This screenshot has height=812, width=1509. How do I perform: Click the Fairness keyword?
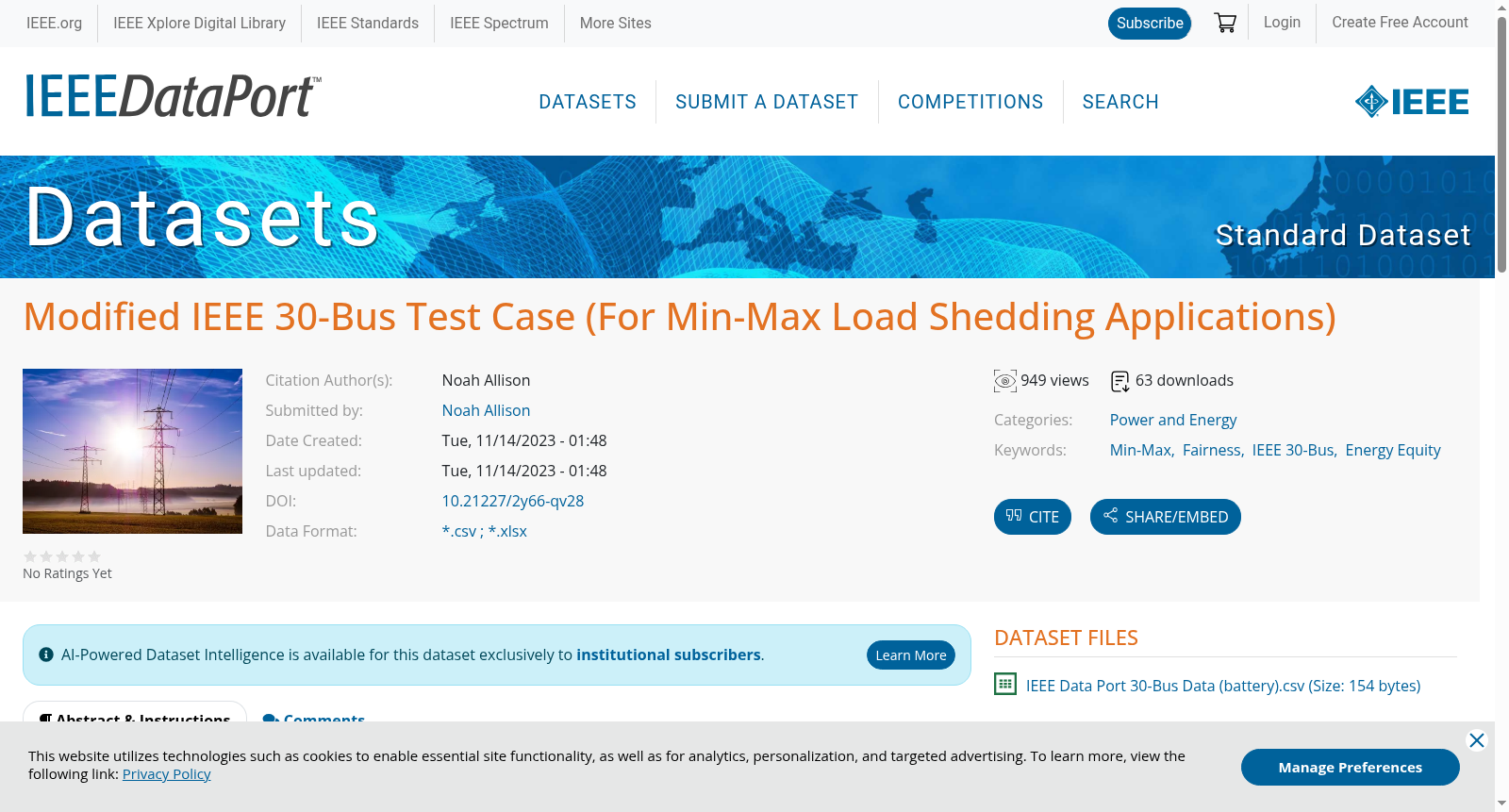tap(1212, 450)
